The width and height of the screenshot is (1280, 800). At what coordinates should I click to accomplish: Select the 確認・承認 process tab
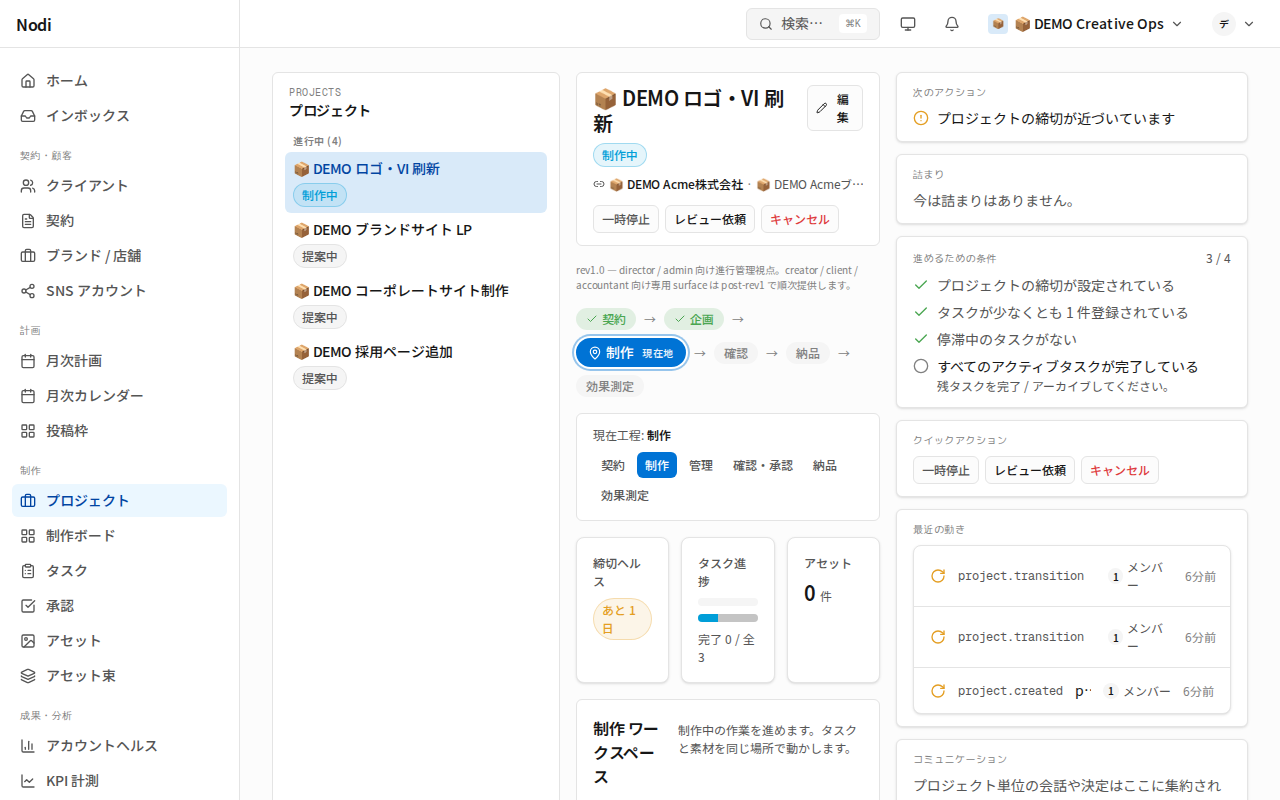(763, 465)
